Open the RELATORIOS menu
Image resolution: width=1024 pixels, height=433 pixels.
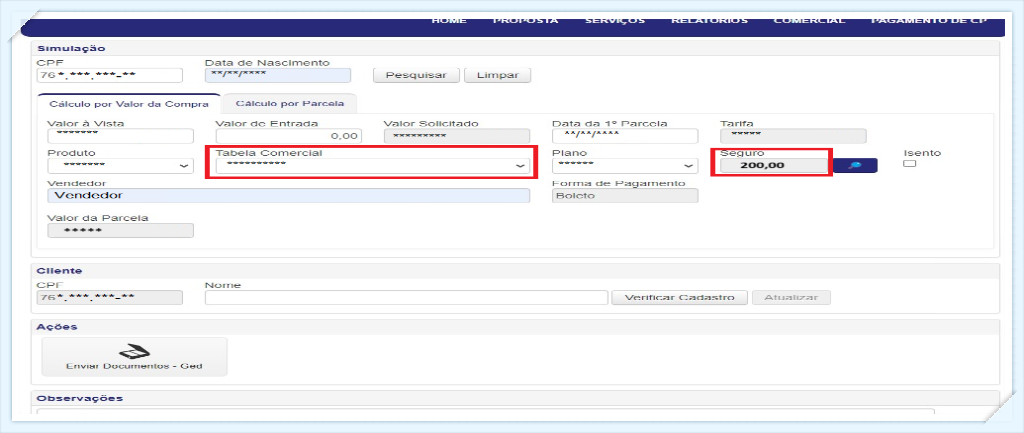pos(709,20)
